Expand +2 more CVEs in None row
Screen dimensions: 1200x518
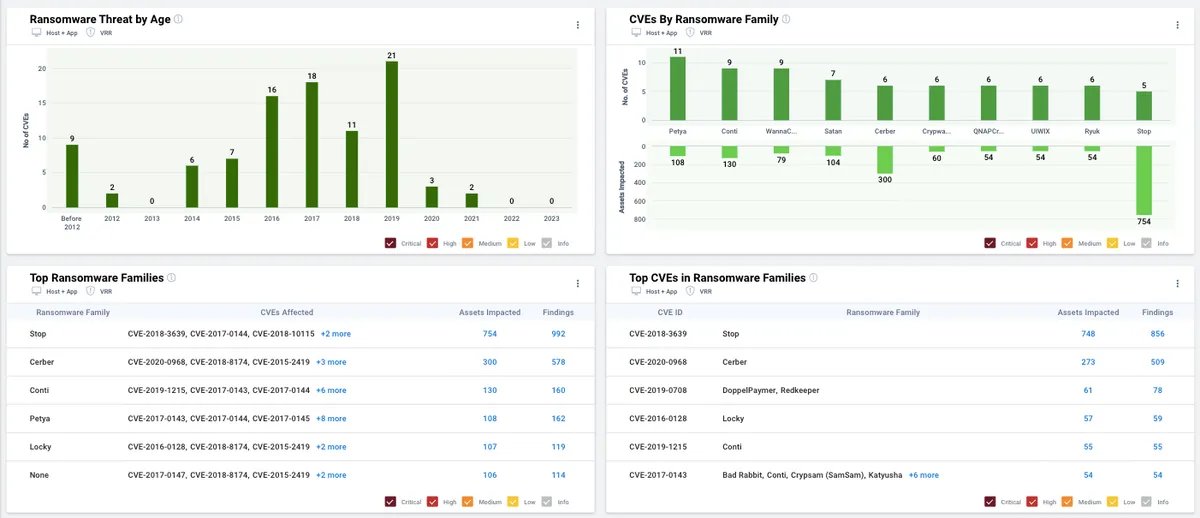(332, 475)
